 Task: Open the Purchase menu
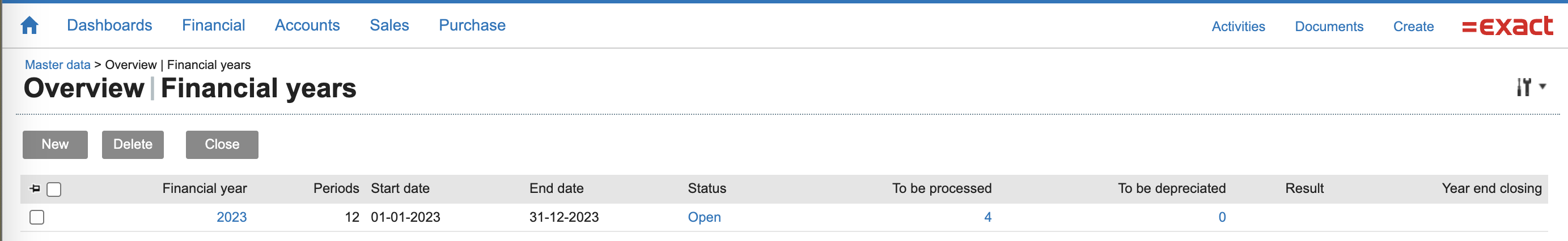click(x=472, y=25)
